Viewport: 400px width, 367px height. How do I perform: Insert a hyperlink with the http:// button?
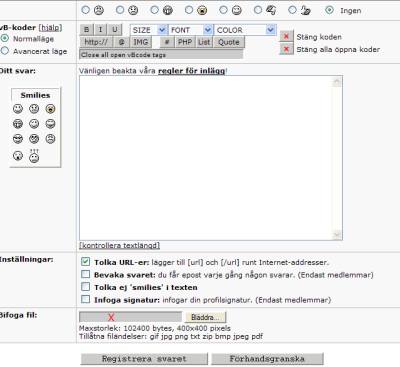96,42
